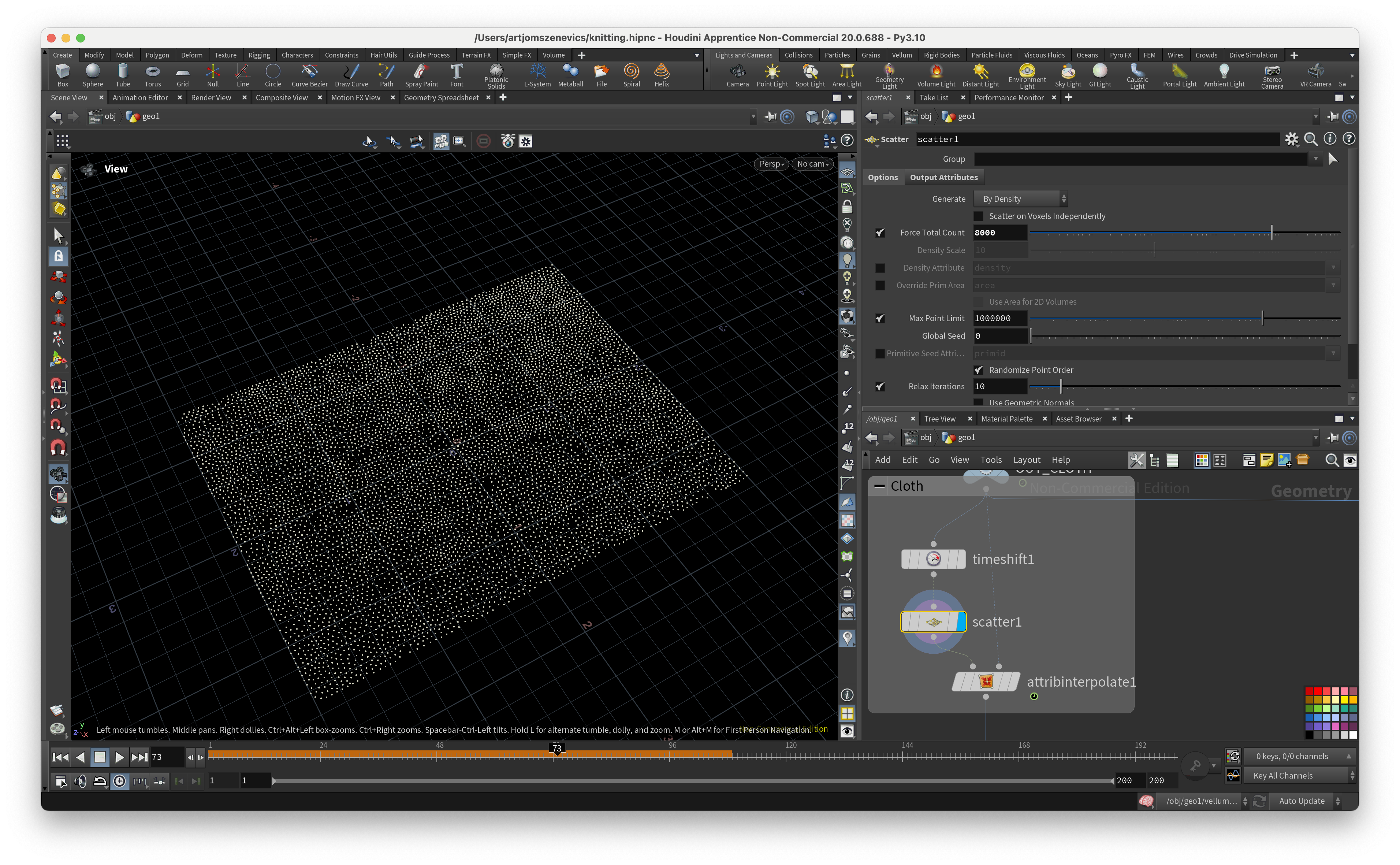The width and height of the screenshot is (1400, 865).
Task: Open the Scatter parameter gear menu
Action: click(x=1291, y=139)
